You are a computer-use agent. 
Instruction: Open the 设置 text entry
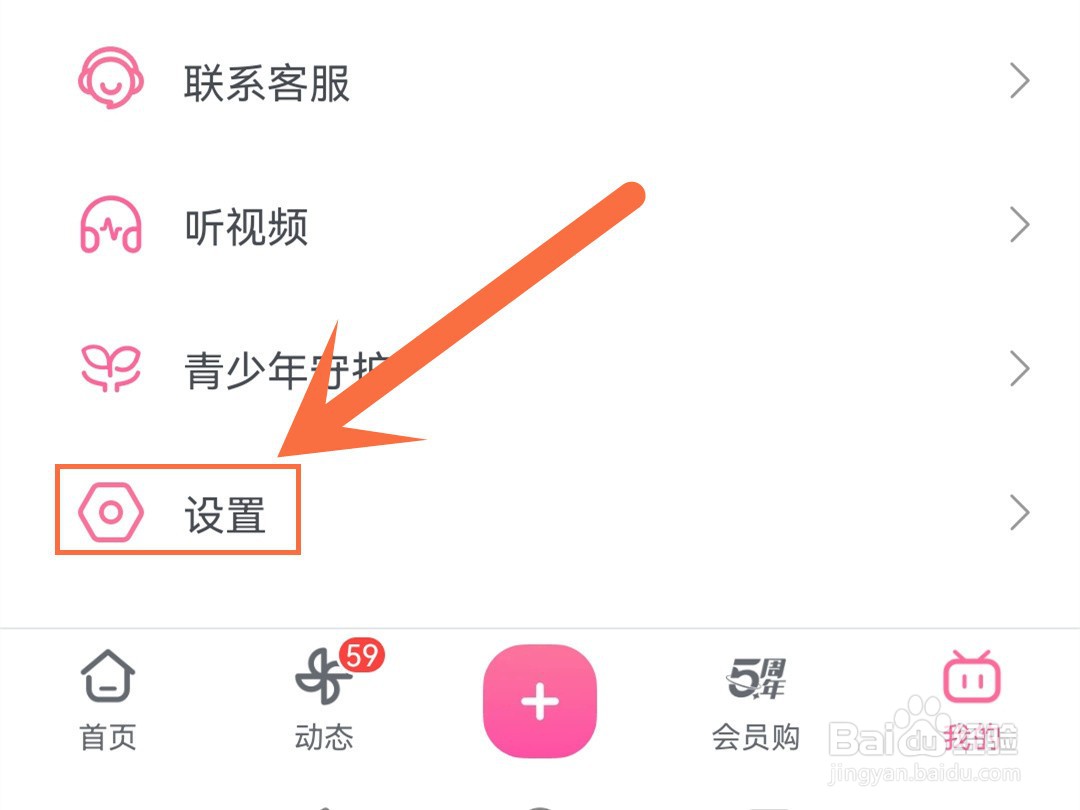point(225,515)
